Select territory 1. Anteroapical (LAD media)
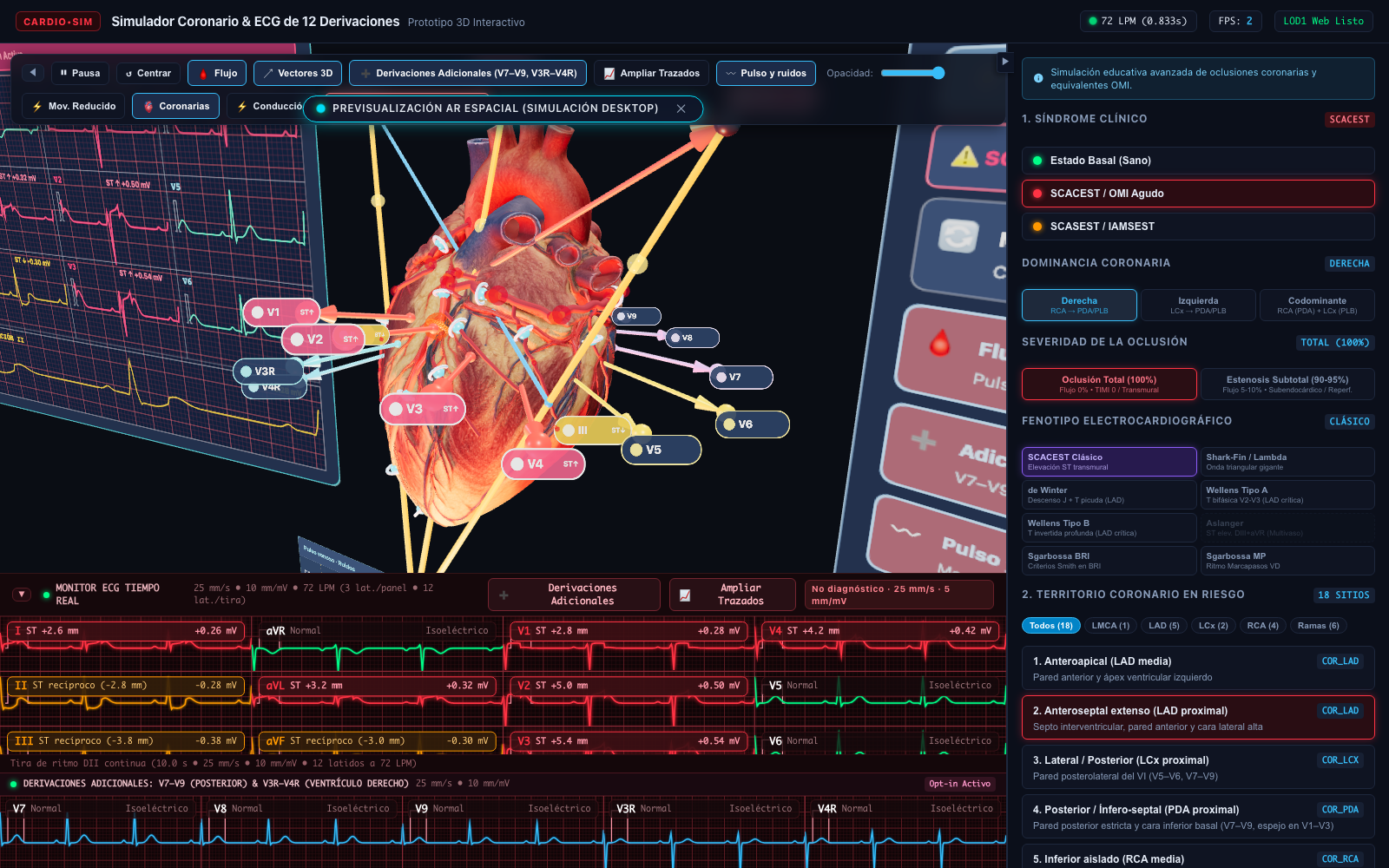This screenshot has width=1389, height=868. click(x=1198, y=668)
